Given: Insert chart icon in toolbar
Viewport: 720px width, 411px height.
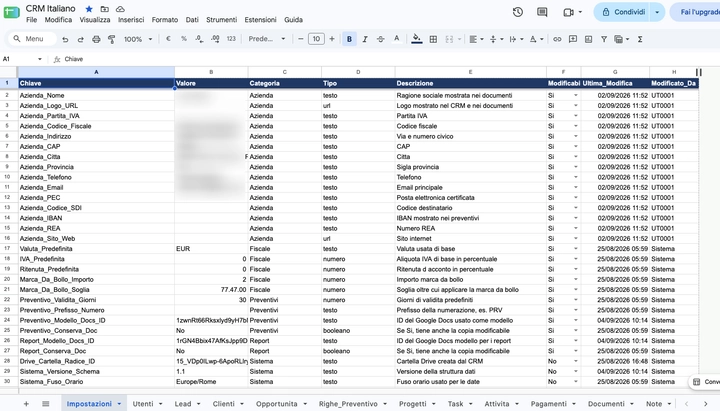Looking at the screenshot, I should (588, 39).
